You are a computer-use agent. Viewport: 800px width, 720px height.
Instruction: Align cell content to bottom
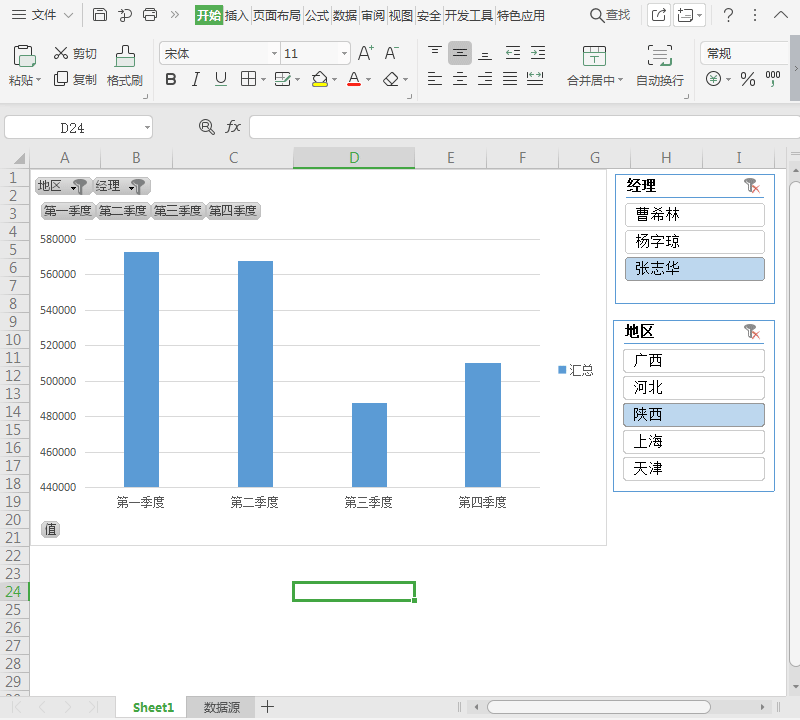click(x=485, y=53)
